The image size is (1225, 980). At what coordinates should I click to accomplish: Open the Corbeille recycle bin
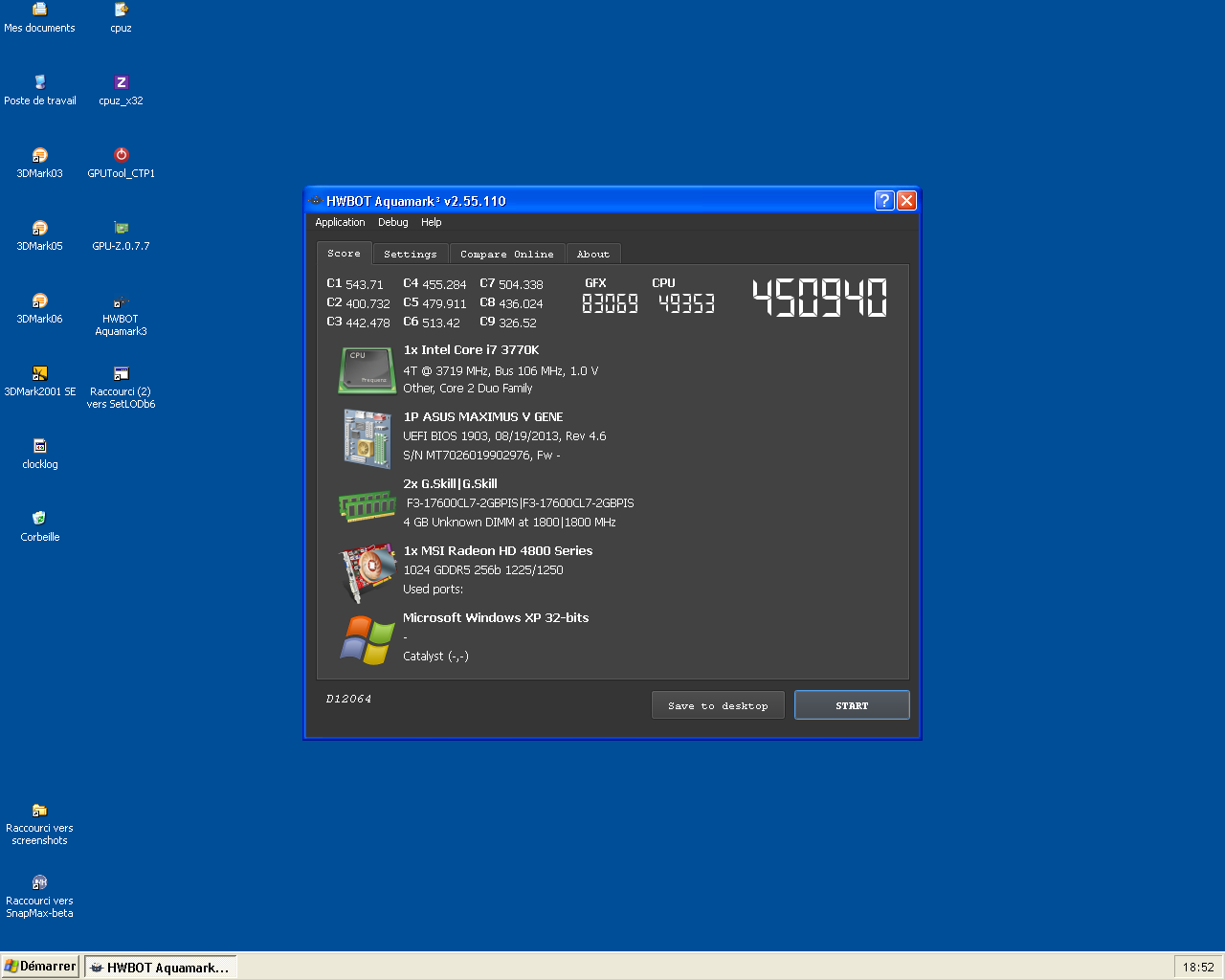(x=39, y=526)
